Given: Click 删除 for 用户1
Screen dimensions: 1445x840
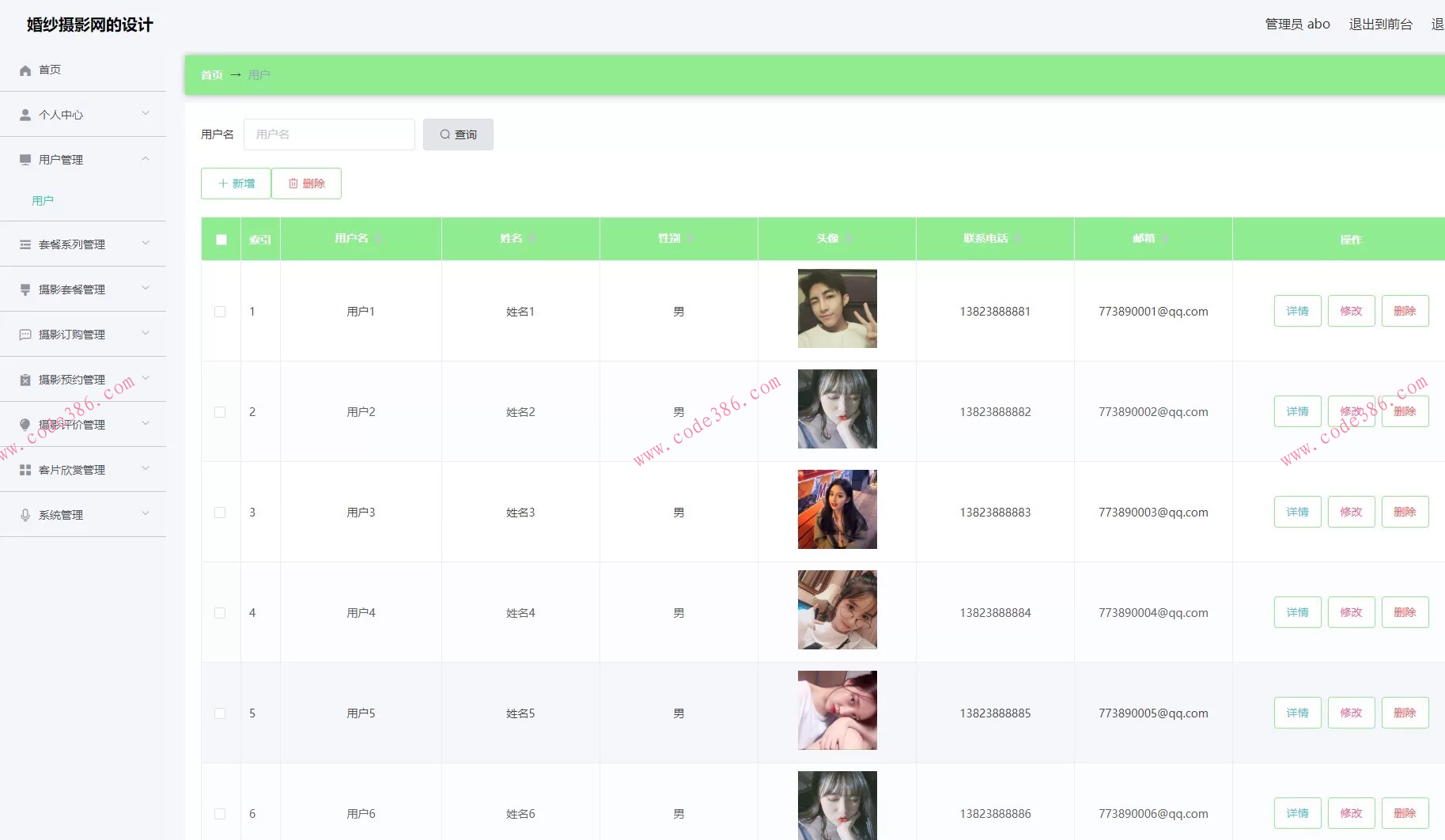Looking at the screenshot, I should pyautogui.click(x=1405, y=311).
